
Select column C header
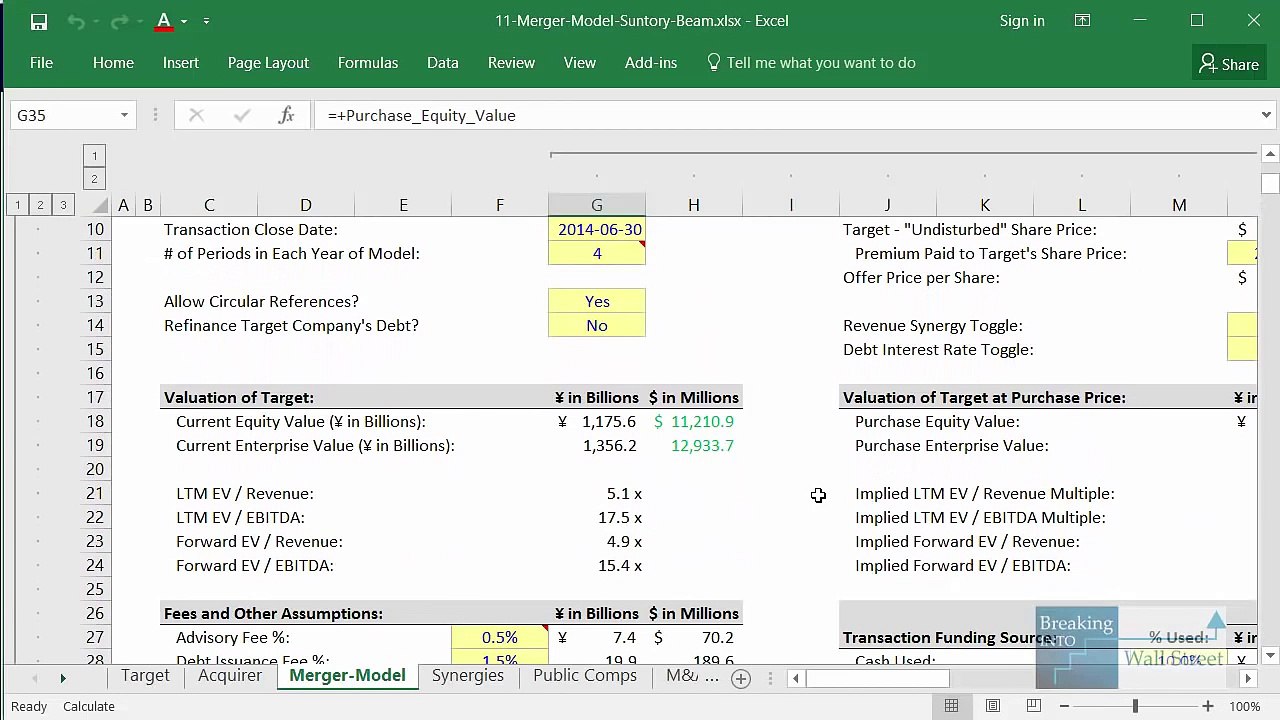tap(209, 205)
